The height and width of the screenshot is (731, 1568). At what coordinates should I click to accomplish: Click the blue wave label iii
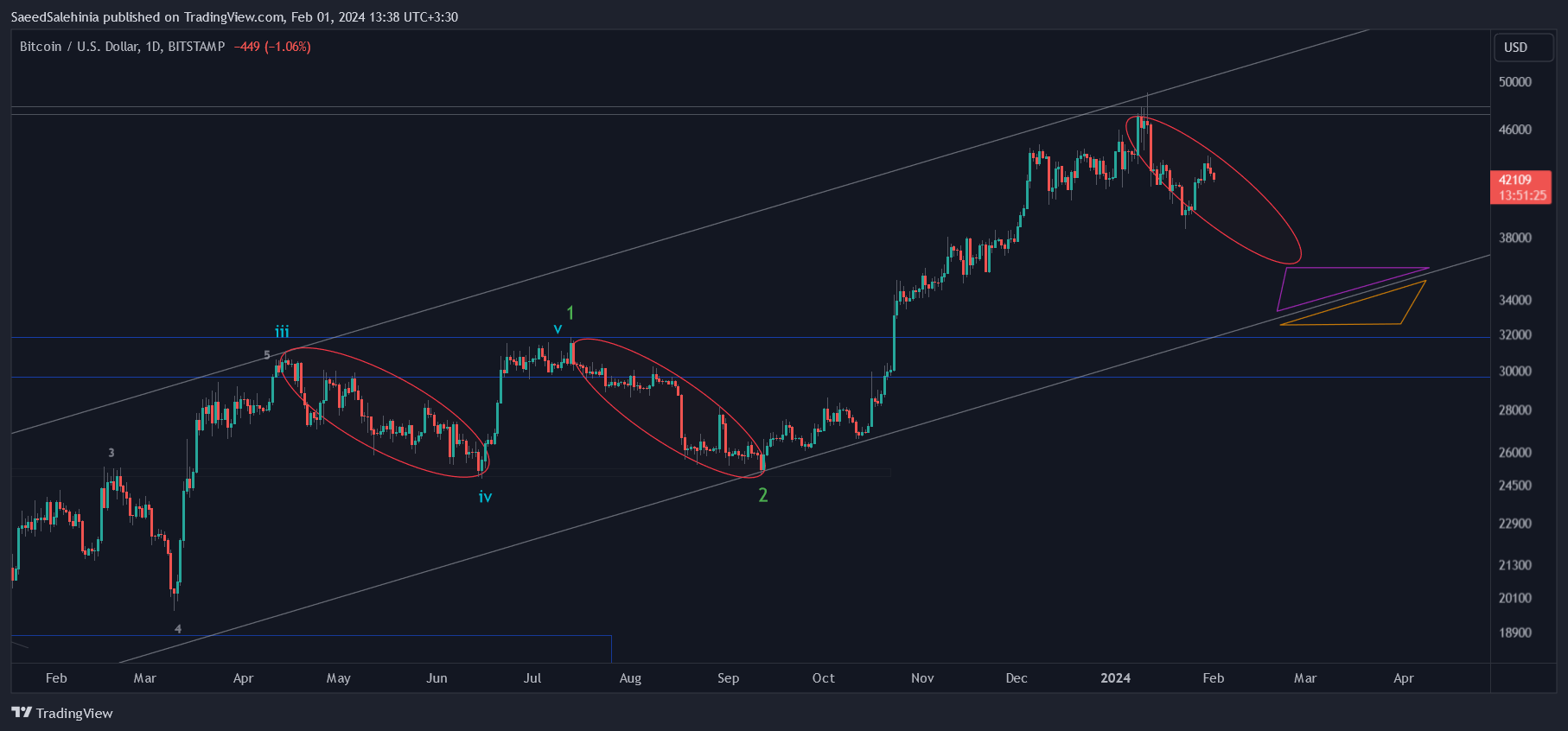coord(283,332)
